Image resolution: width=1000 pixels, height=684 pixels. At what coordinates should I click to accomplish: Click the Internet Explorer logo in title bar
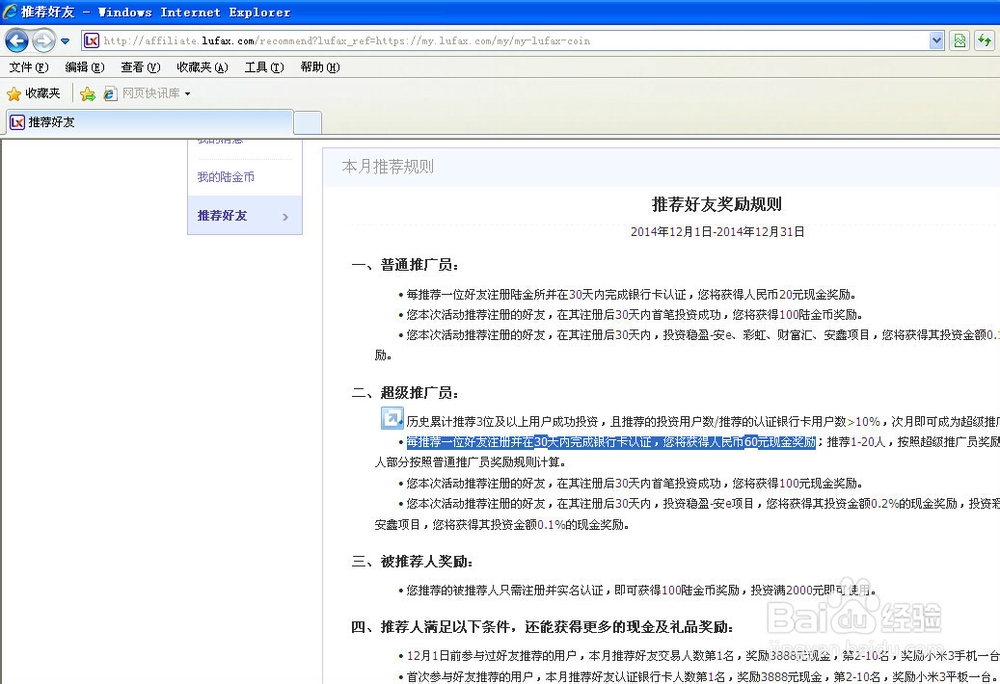10,11
